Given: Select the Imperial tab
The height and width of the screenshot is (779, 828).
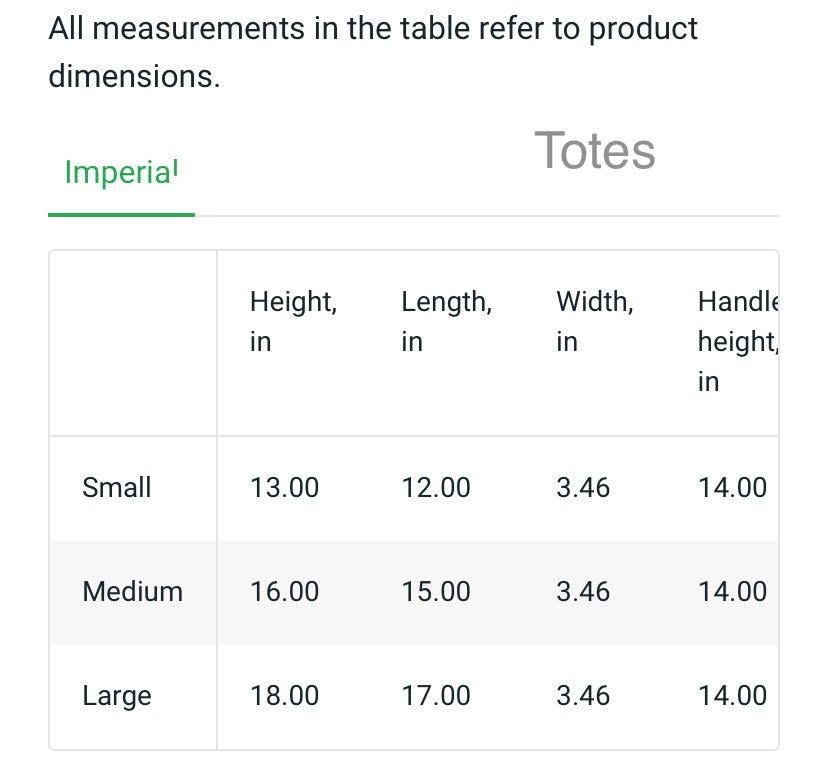Looking at the screenshot, I should (121, 173).
